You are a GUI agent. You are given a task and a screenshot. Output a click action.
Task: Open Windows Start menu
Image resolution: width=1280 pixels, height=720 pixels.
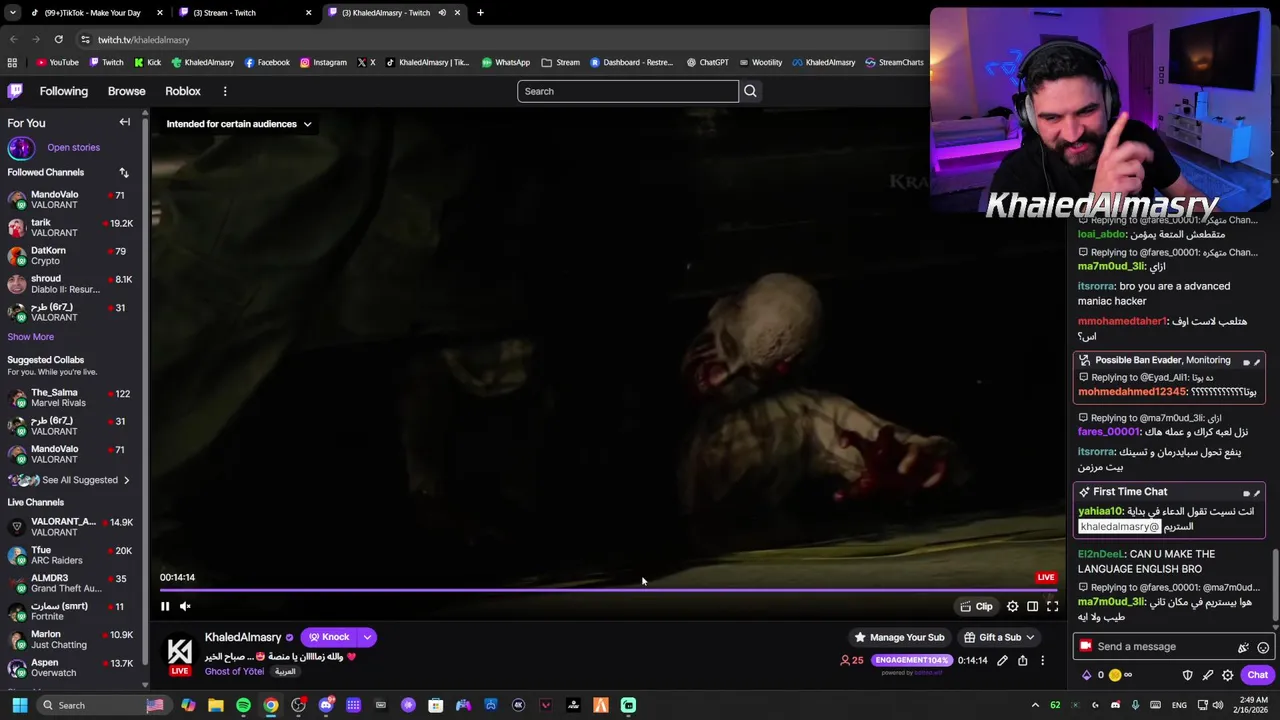point(19,705)
